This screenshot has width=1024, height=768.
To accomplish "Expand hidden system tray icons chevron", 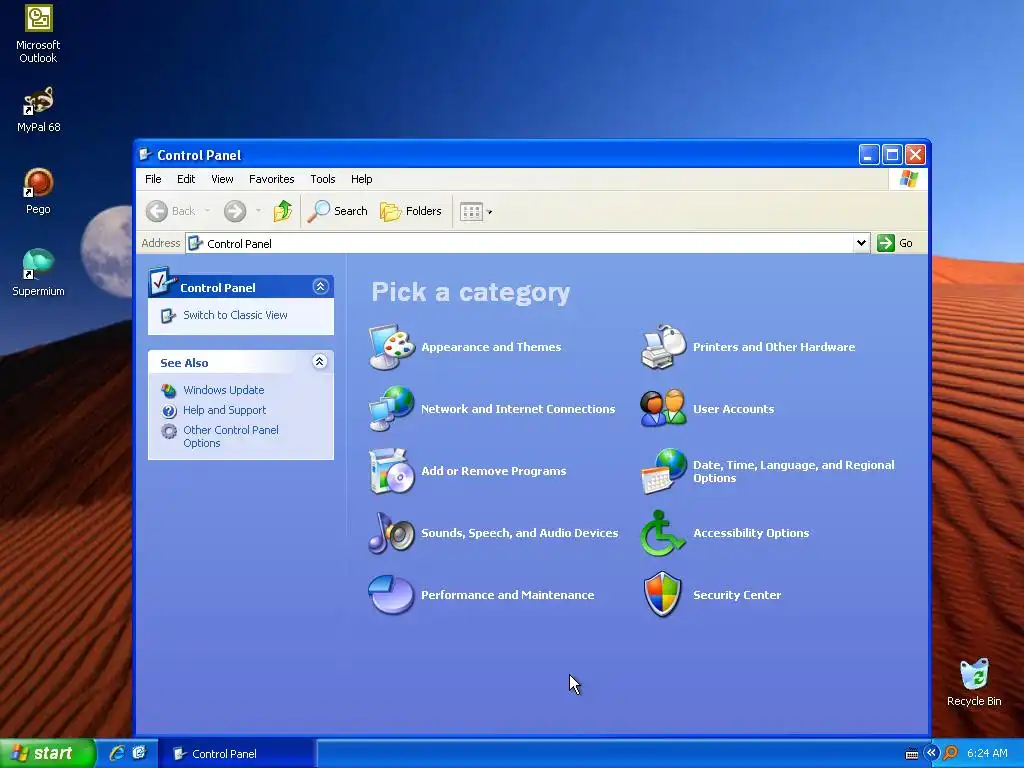I will click(931, 753).
